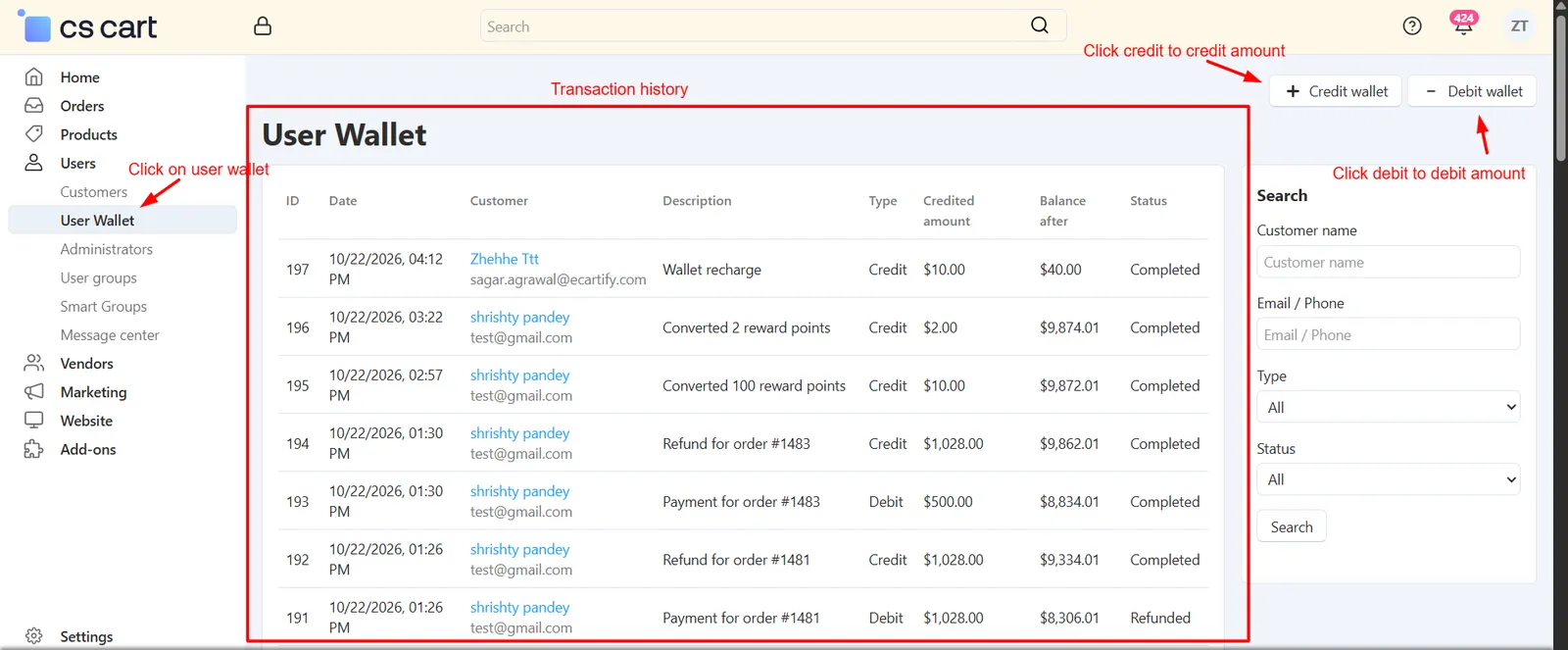Click the Balance after column header
This screenshot has width=1568, height=650.
point(1062,211)
